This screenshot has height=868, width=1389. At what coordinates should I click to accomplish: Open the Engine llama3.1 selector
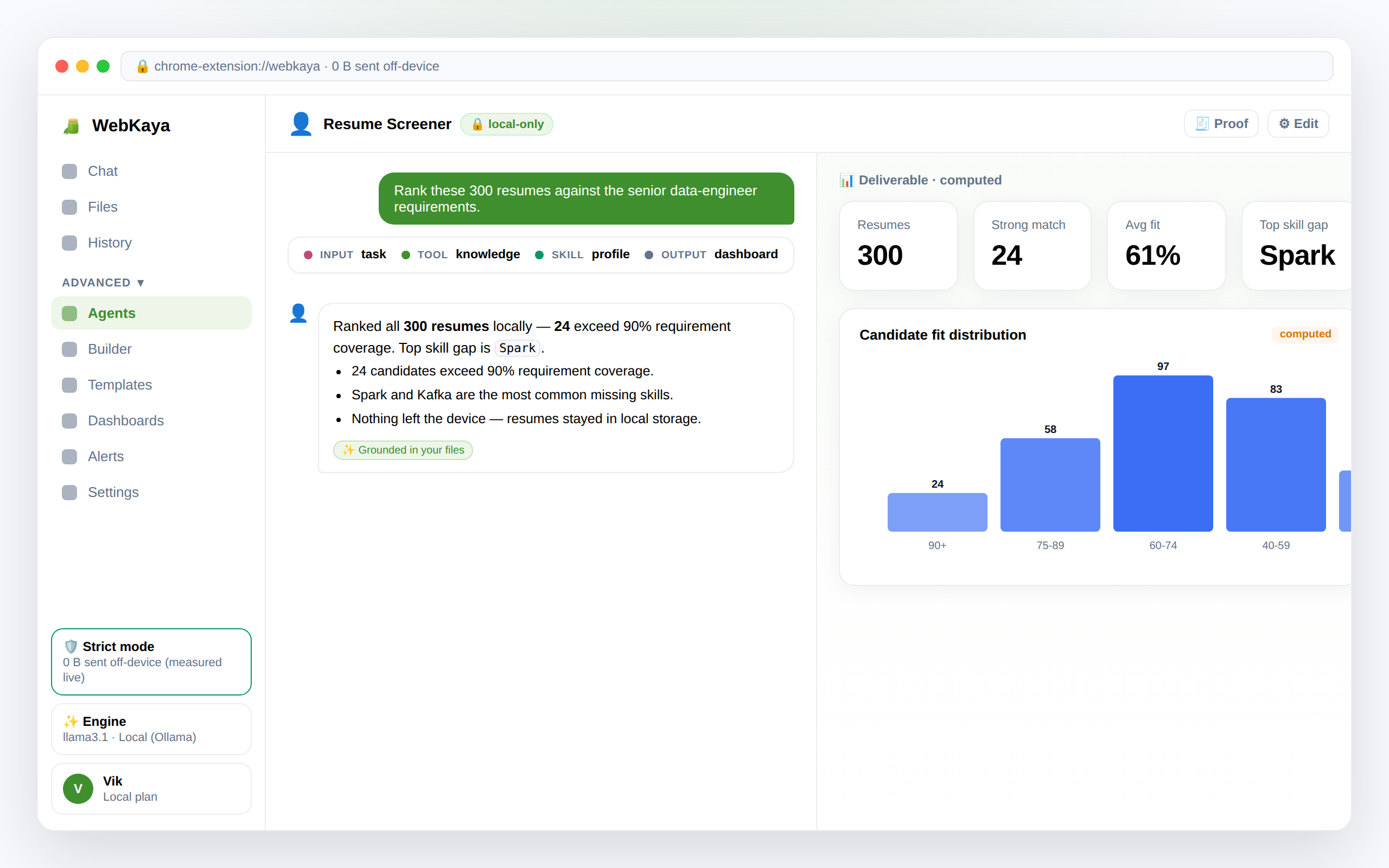[x=151, y=729]
